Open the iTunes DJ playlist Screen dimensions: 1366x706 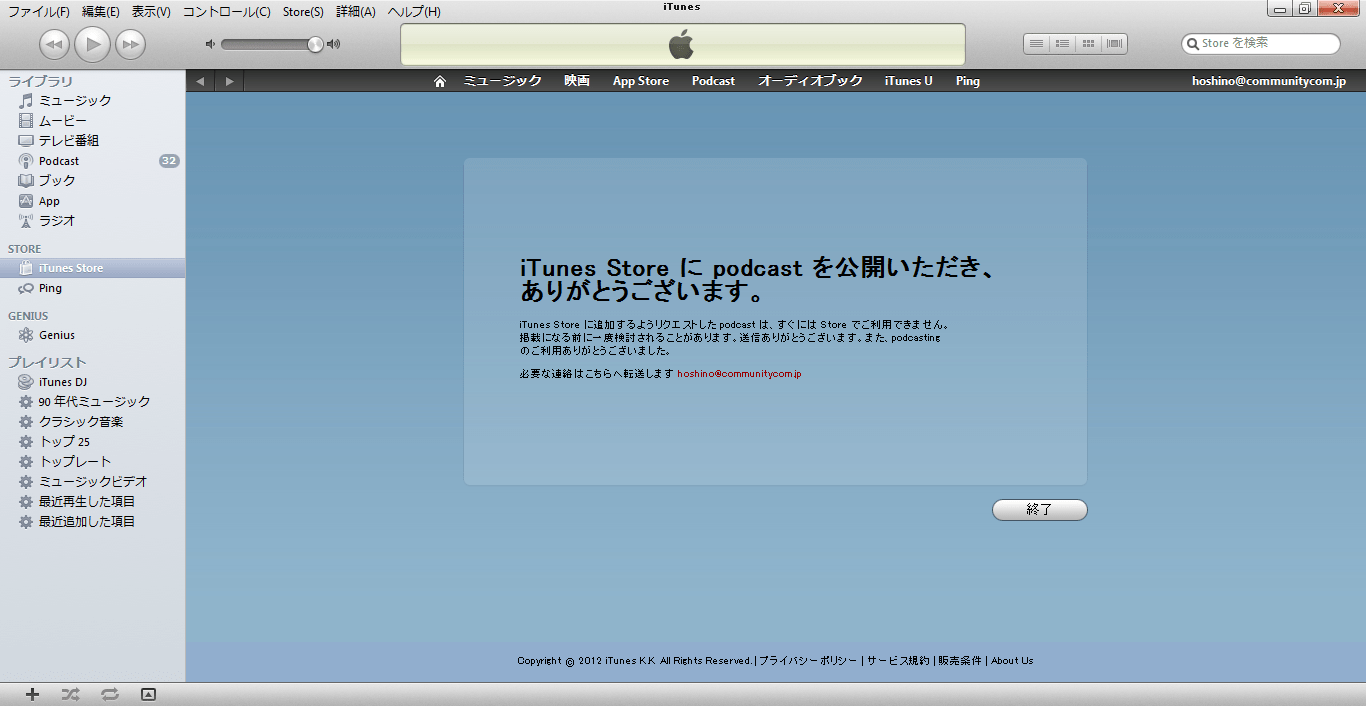[92, 382]
